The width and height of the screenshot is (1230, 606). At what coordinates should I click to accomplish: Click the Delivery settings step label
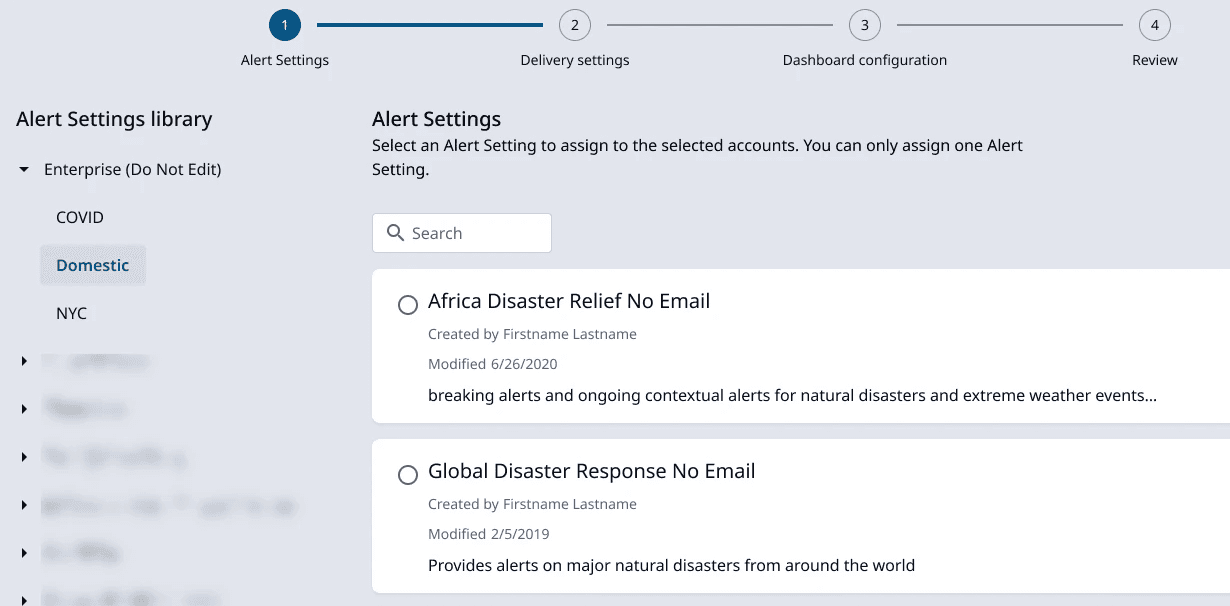point(575,60)
